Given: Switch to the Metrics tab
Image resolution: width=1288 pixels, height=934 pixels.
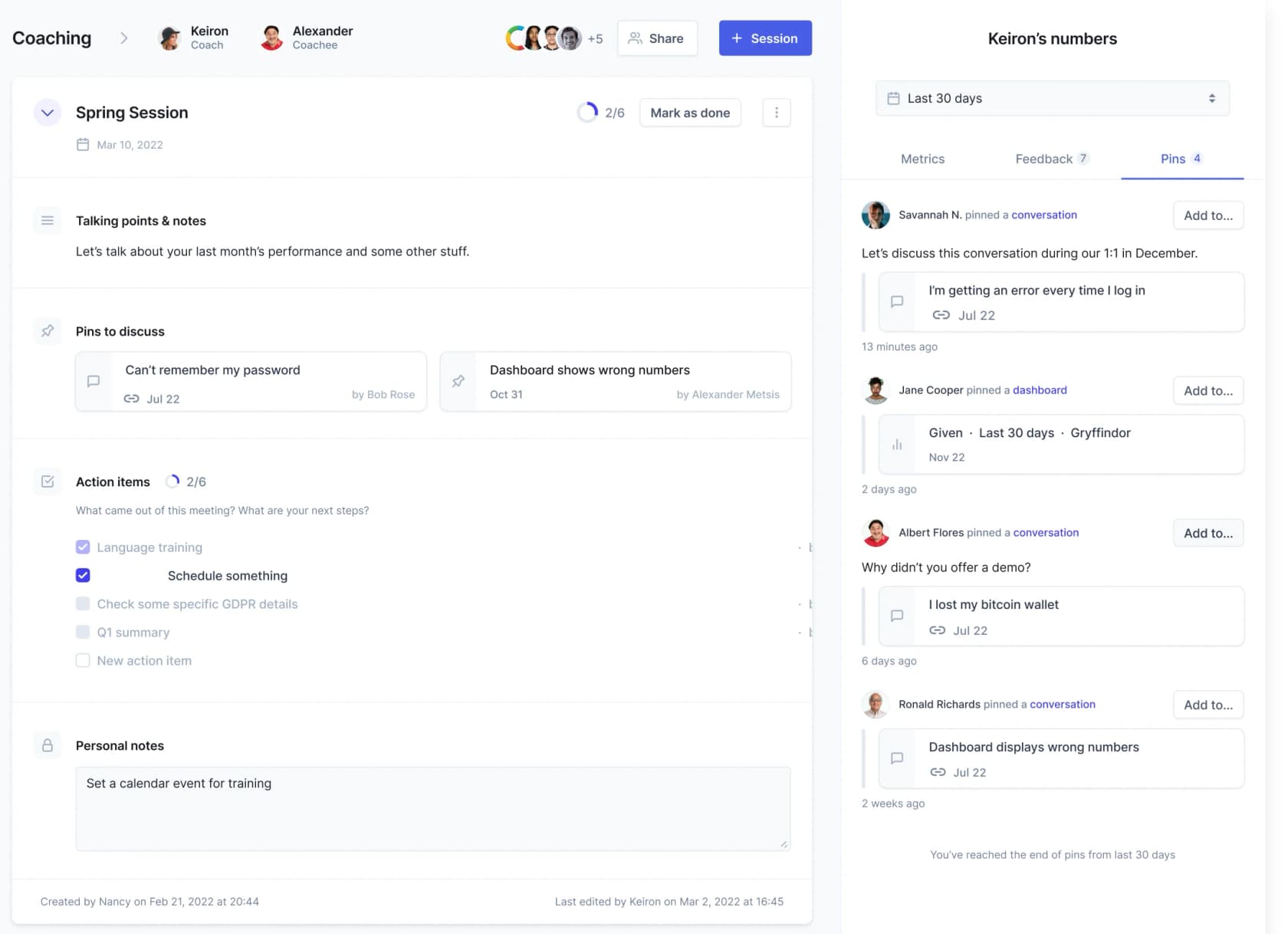Looking at the screenshot, I should pyautogui.click(x=922, y=159).
